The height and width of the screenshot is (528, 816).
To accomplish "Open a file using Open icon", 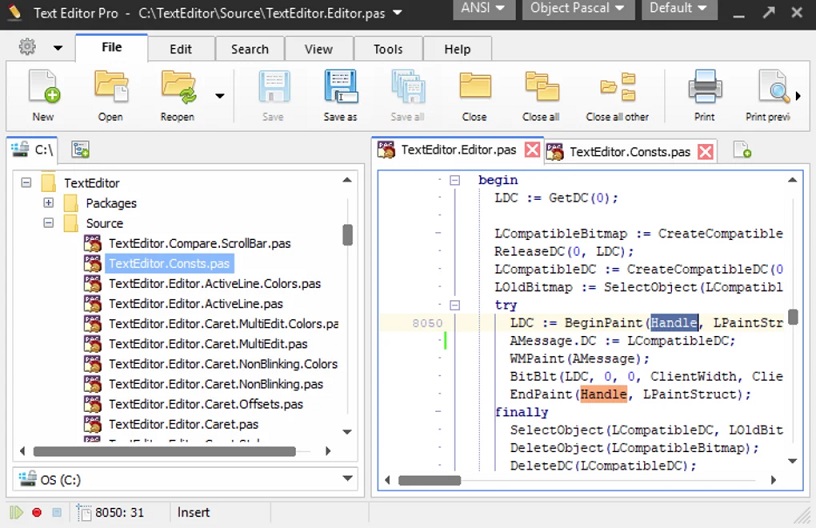I will [111, 86].
